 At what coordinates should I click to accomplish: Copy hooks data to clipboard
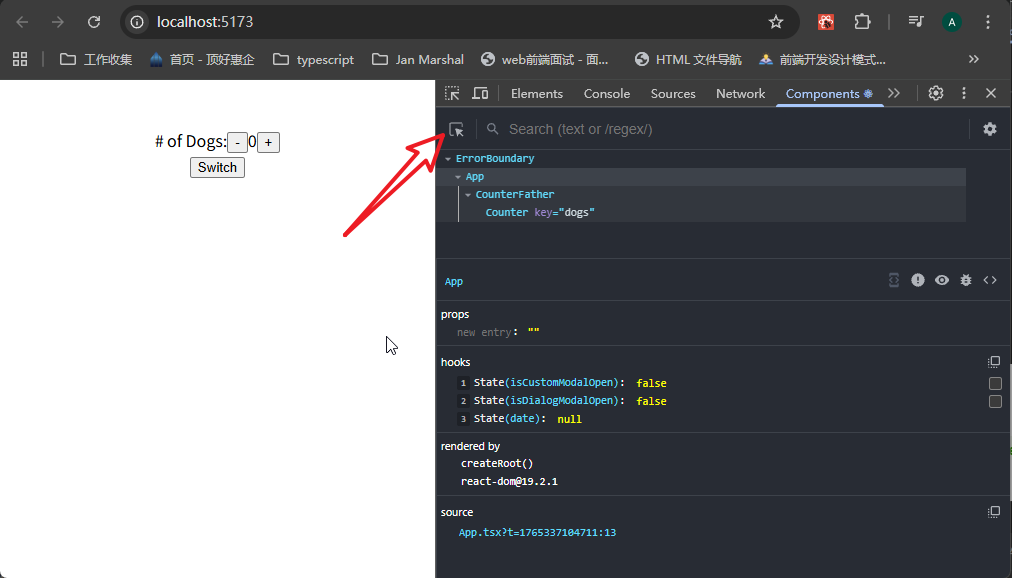[x=994, y=362]
